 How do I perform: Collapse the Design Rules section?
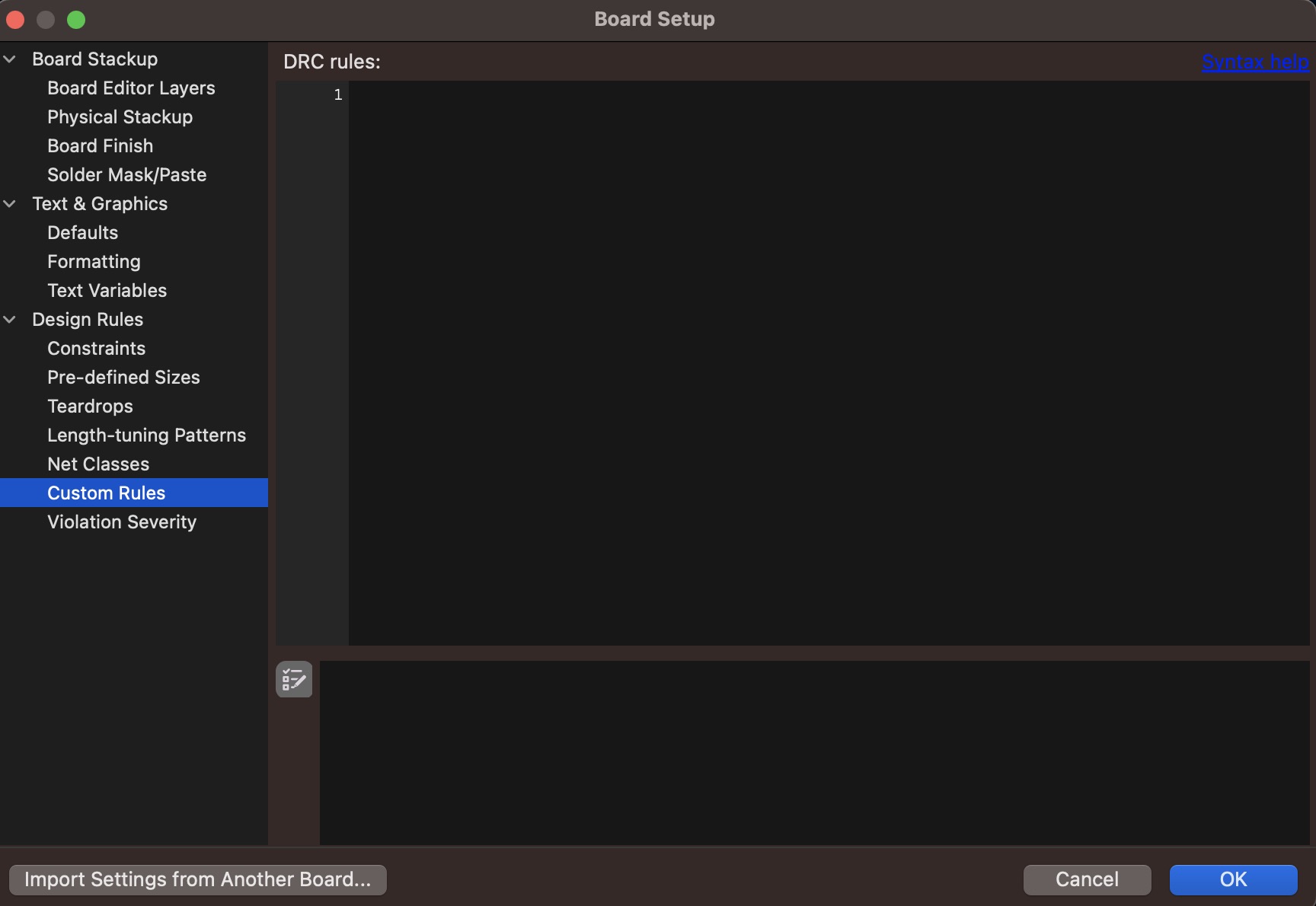pos(10,319)
